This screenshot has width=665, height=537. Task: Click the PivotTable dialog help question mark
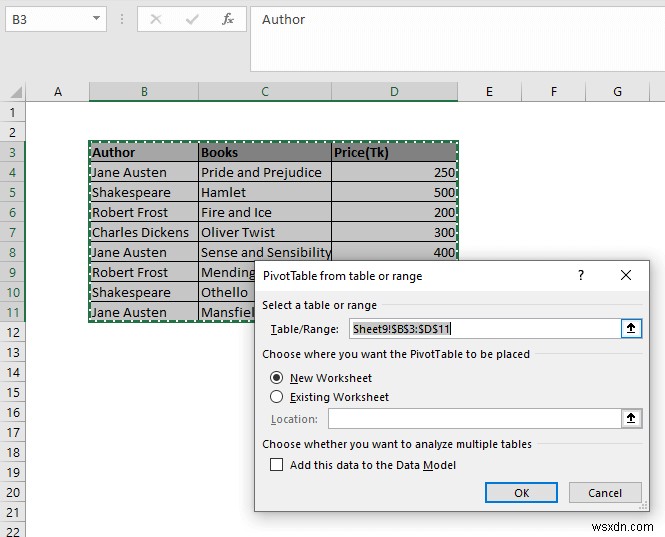tap(581, 276)
